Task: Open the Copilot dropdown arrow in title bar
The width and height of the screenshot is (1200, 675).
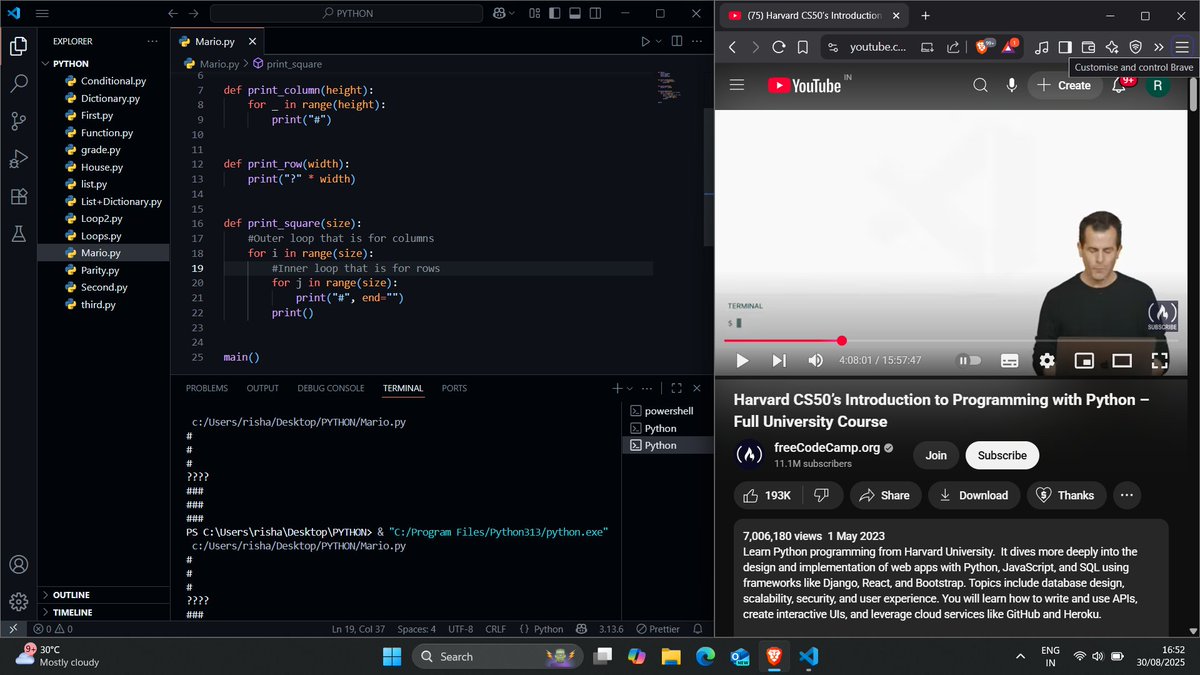Action: tap(513, 14)
